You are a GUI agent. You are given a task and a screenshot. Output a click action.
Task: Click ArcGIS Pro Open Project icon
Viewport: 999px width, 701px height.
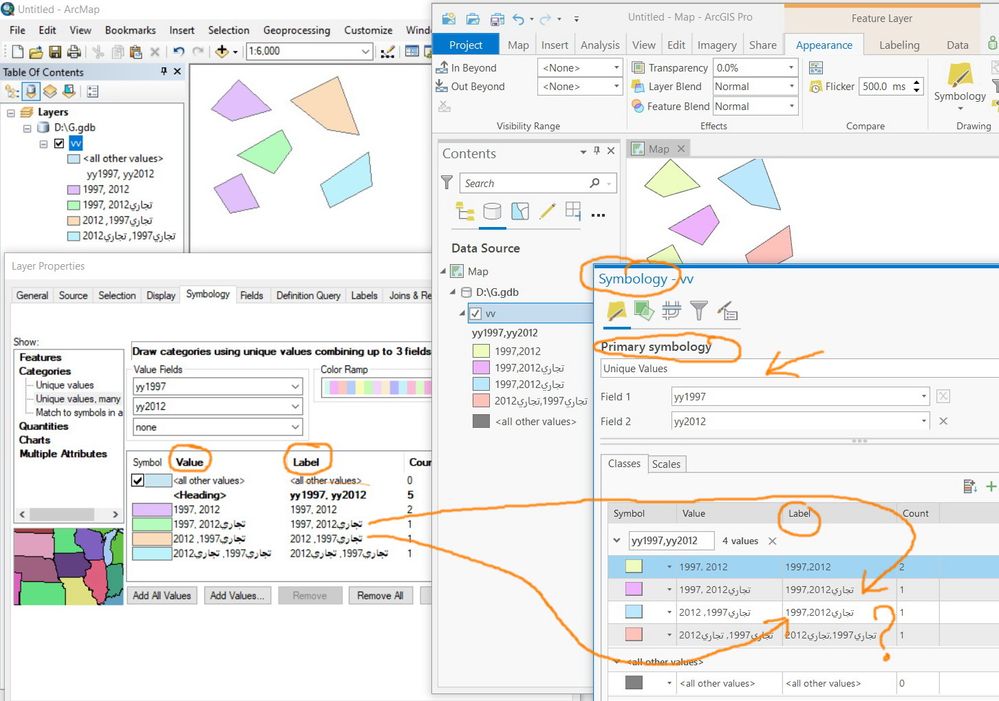pyautogui.click(x=472, y=18)
